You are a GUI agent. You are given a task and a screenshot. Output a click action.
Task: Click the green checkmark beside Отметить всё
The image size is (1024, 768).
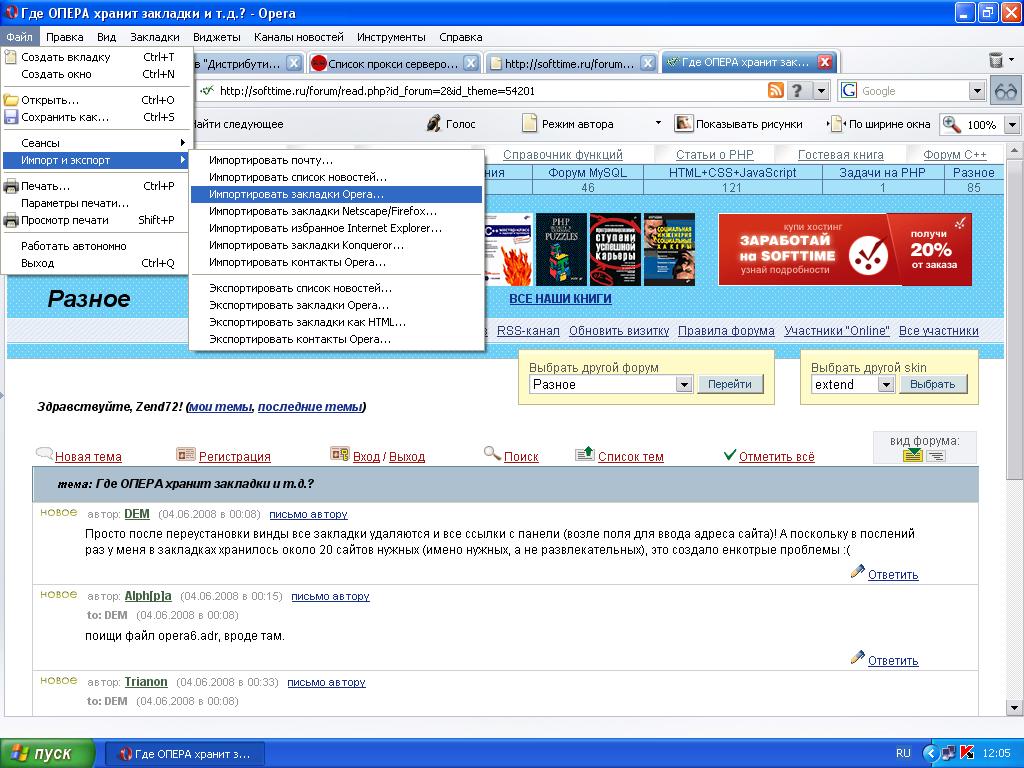click(x=730, y=455)
